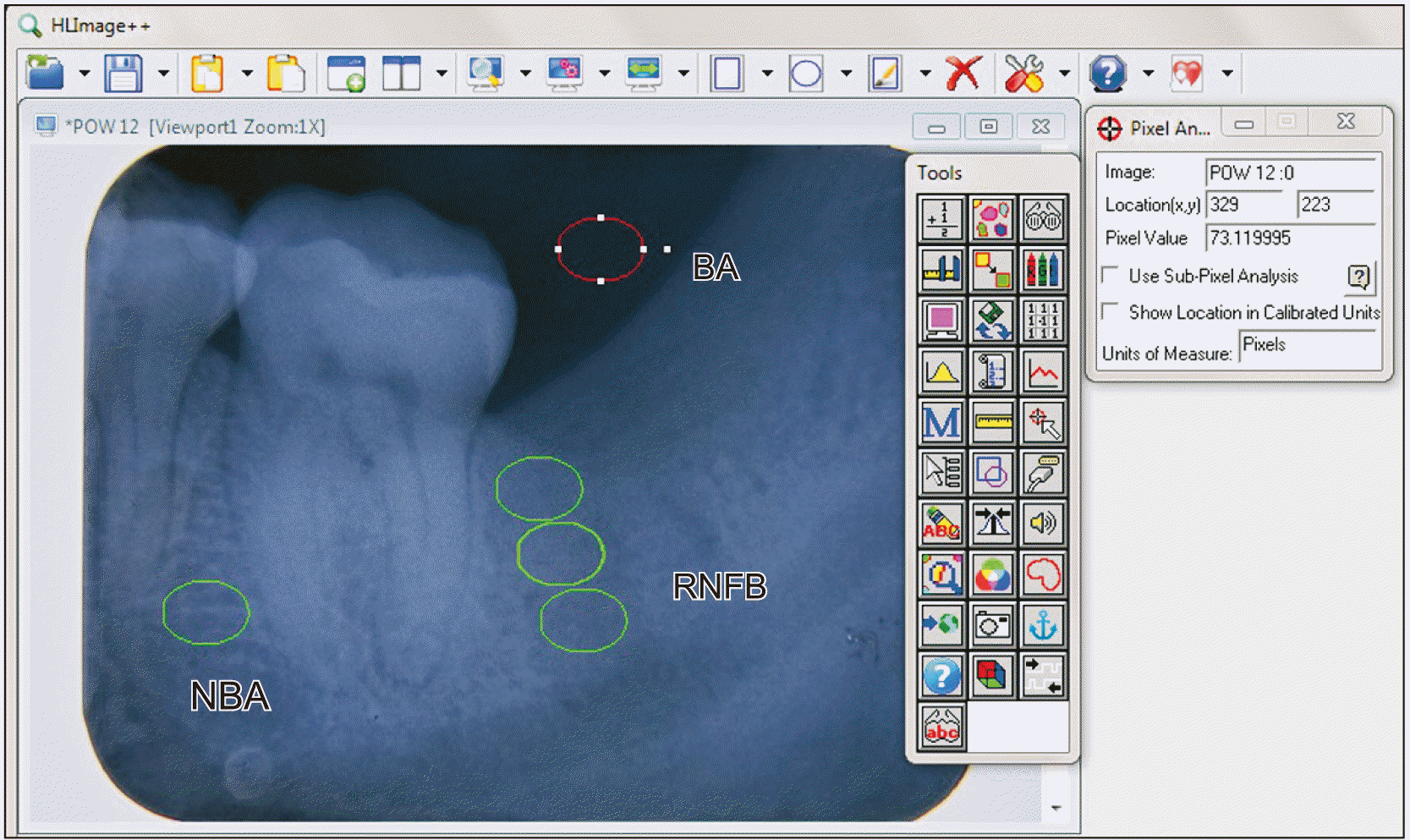The height and width of the screenshot is (840, 1410).
Task: Expand dropdown beside monitor magnifier icon
Action: (525, 74)
